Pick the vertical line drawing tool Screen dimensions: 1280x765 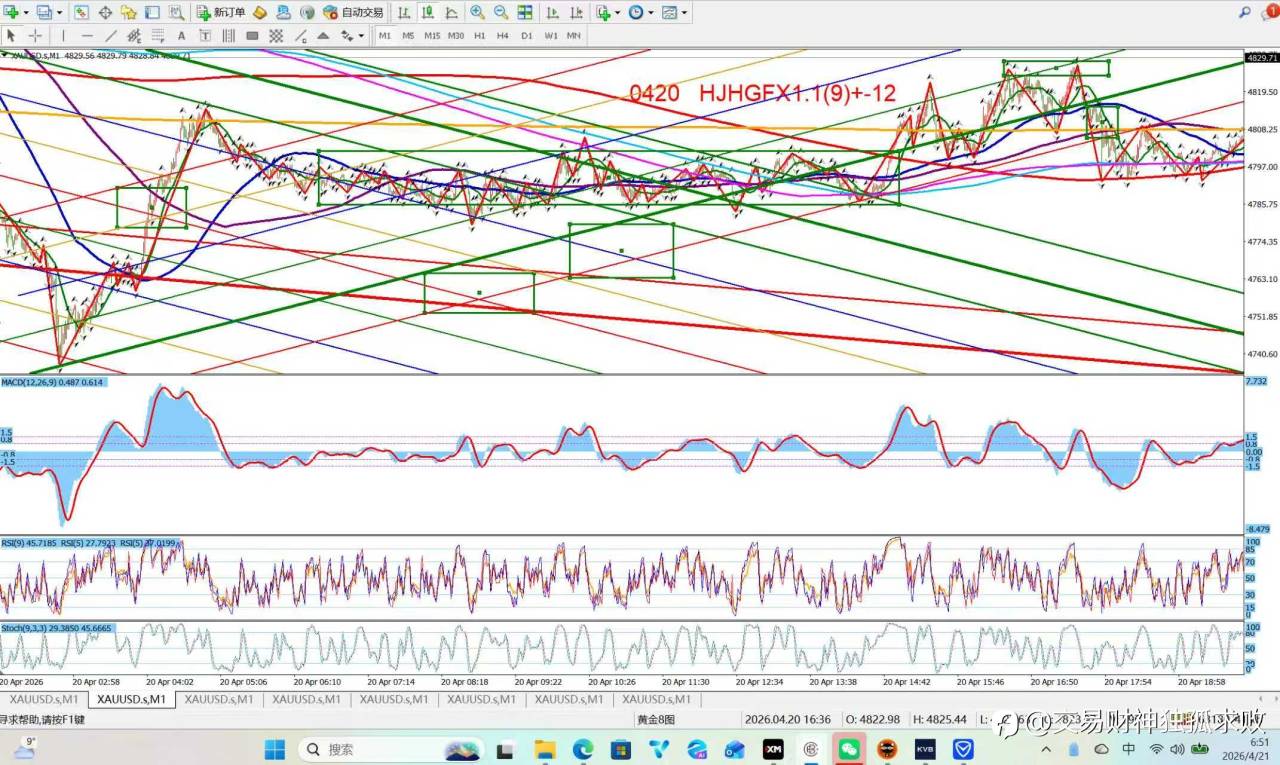click(63, 35)
